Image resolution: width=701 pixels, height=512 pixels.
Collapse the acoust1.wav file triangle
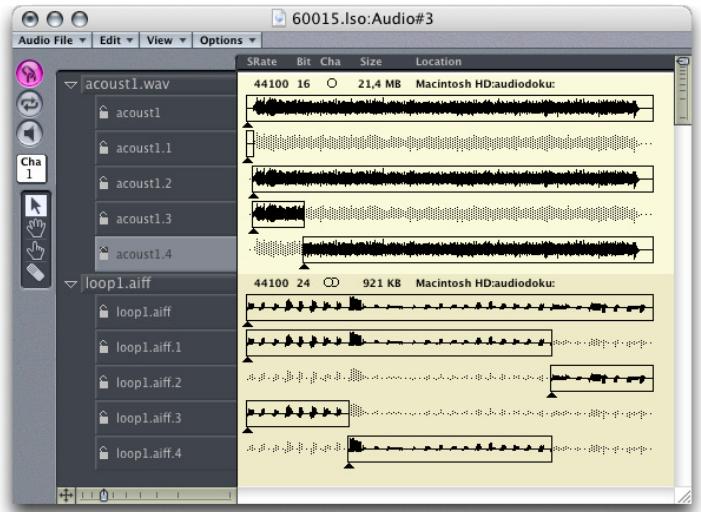(71, 84)
